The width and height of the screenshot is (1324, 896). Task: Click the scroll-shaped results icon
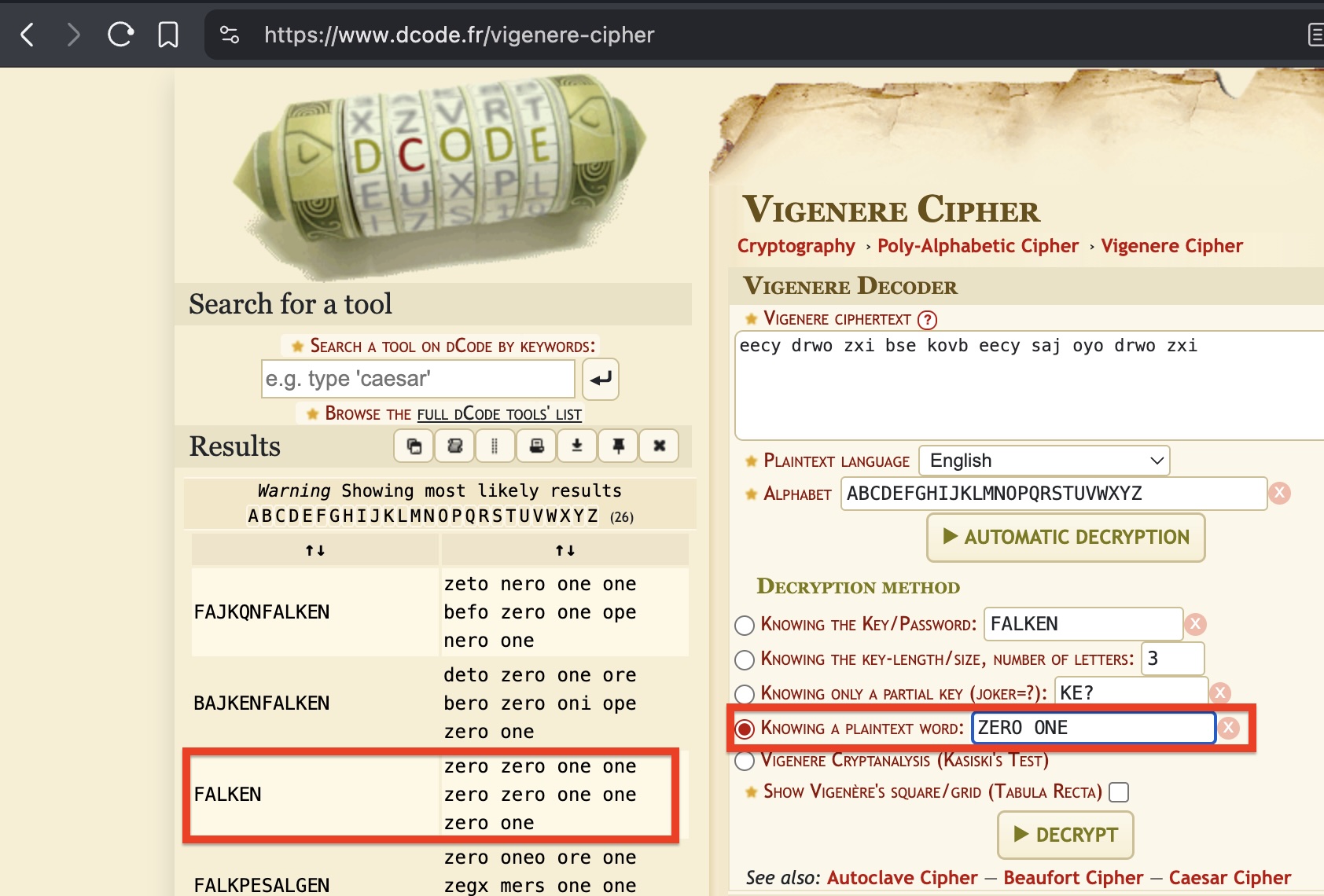point(455,446)
